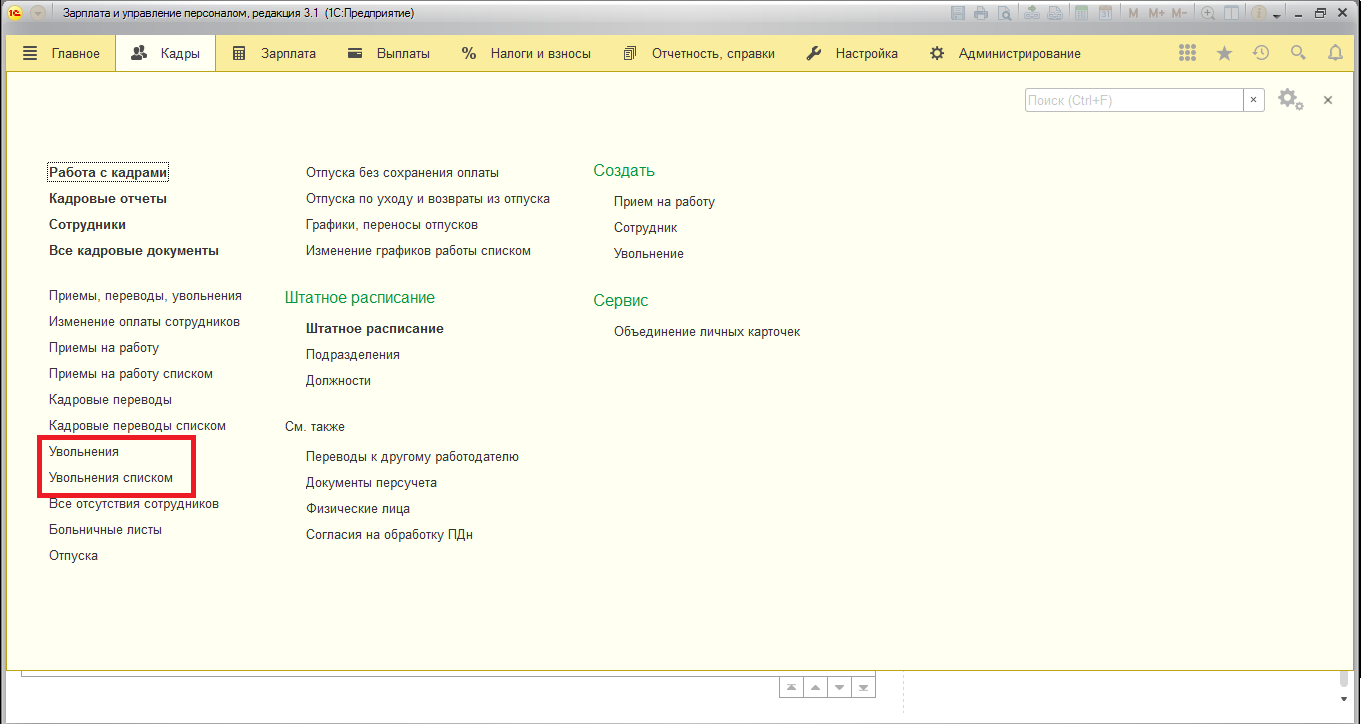Open the calculator icon in title bar

(1082, 13)
